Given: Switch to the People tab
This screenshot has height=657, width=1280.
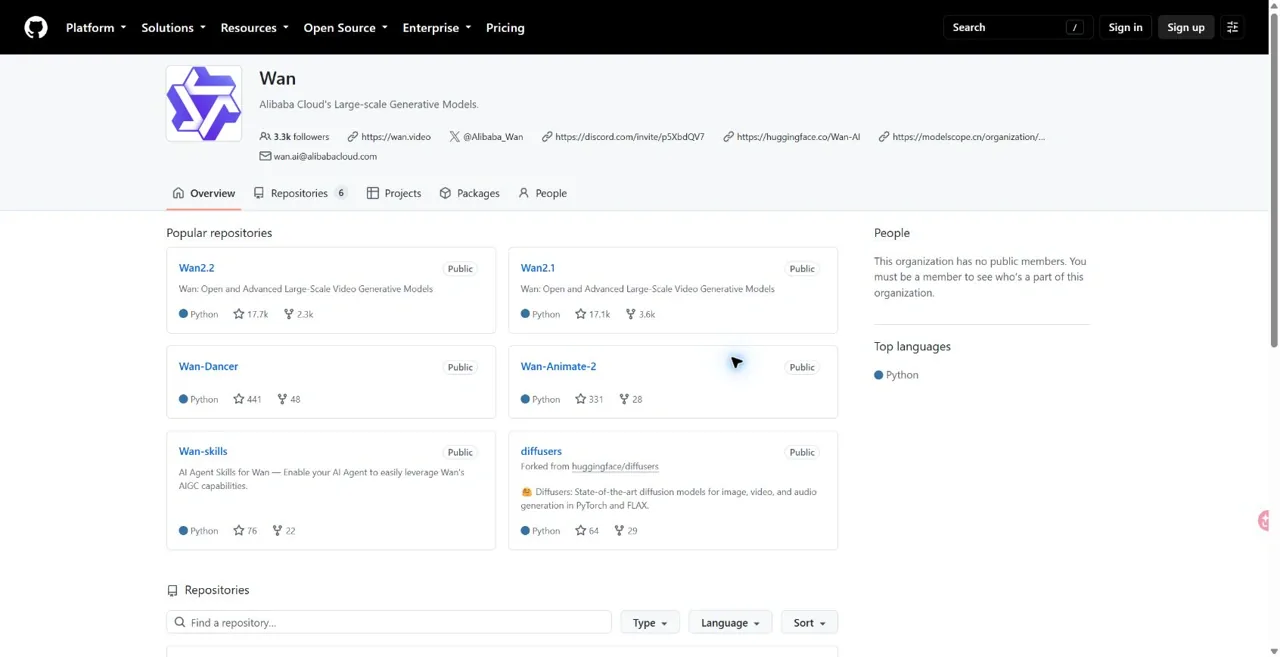Looking at the screenshot, I should click(542, 193).
